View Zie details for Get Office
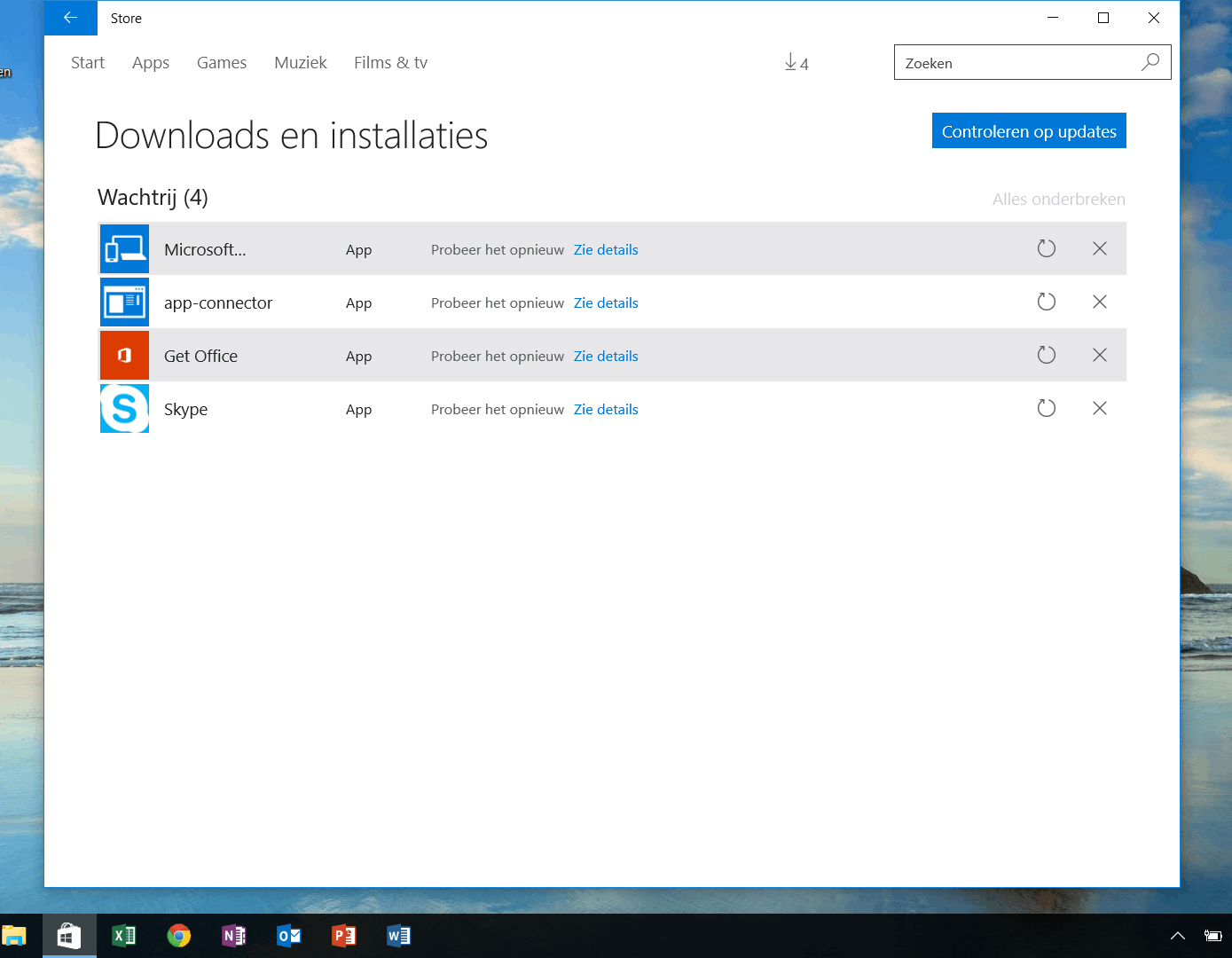The height and width of the screenshot is (958, 1232). coord(606,357)
